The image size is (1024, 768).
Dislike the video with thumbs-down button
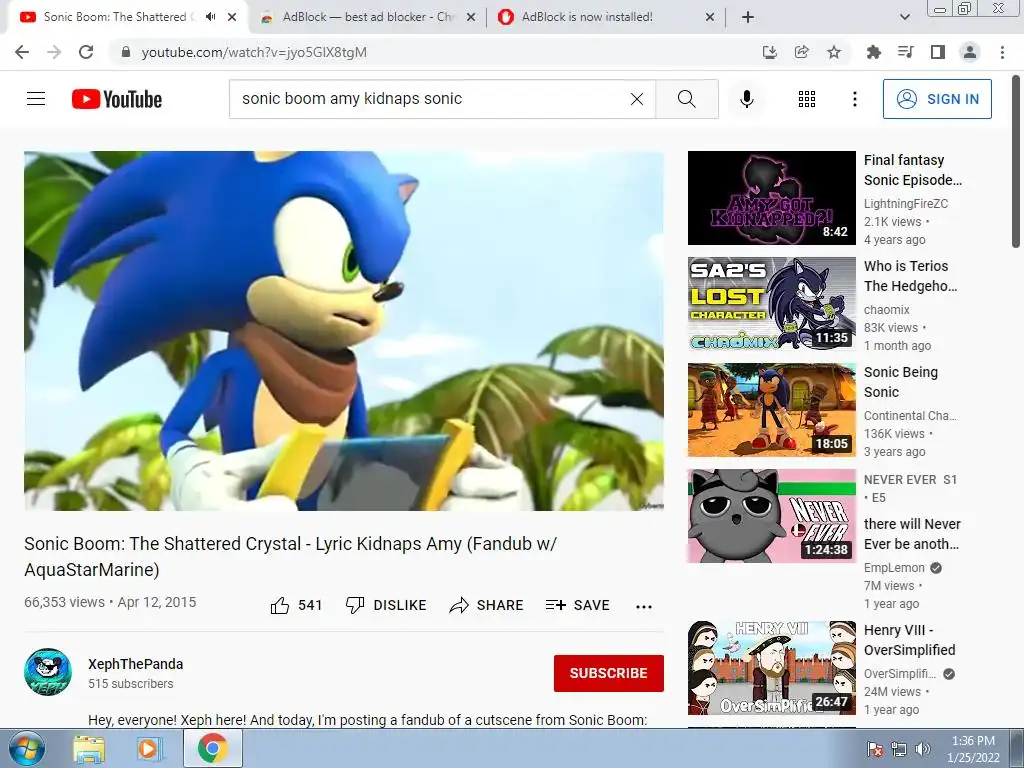pyautogui.click(x=386, y=605)
